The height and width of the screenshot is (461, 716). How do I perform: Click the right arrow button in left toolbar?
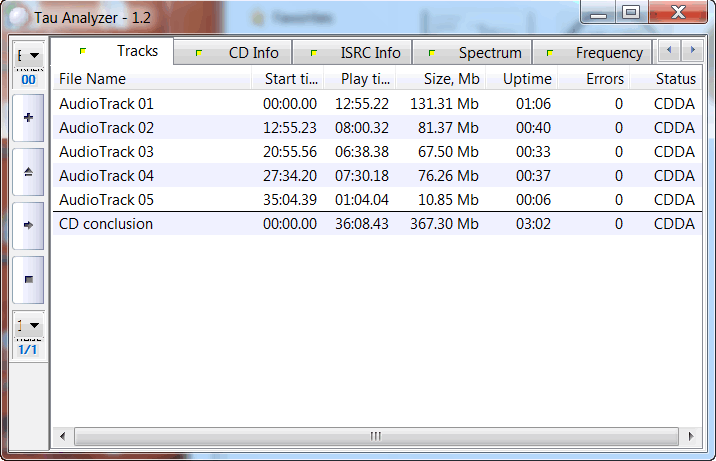[x=28, y=225]
